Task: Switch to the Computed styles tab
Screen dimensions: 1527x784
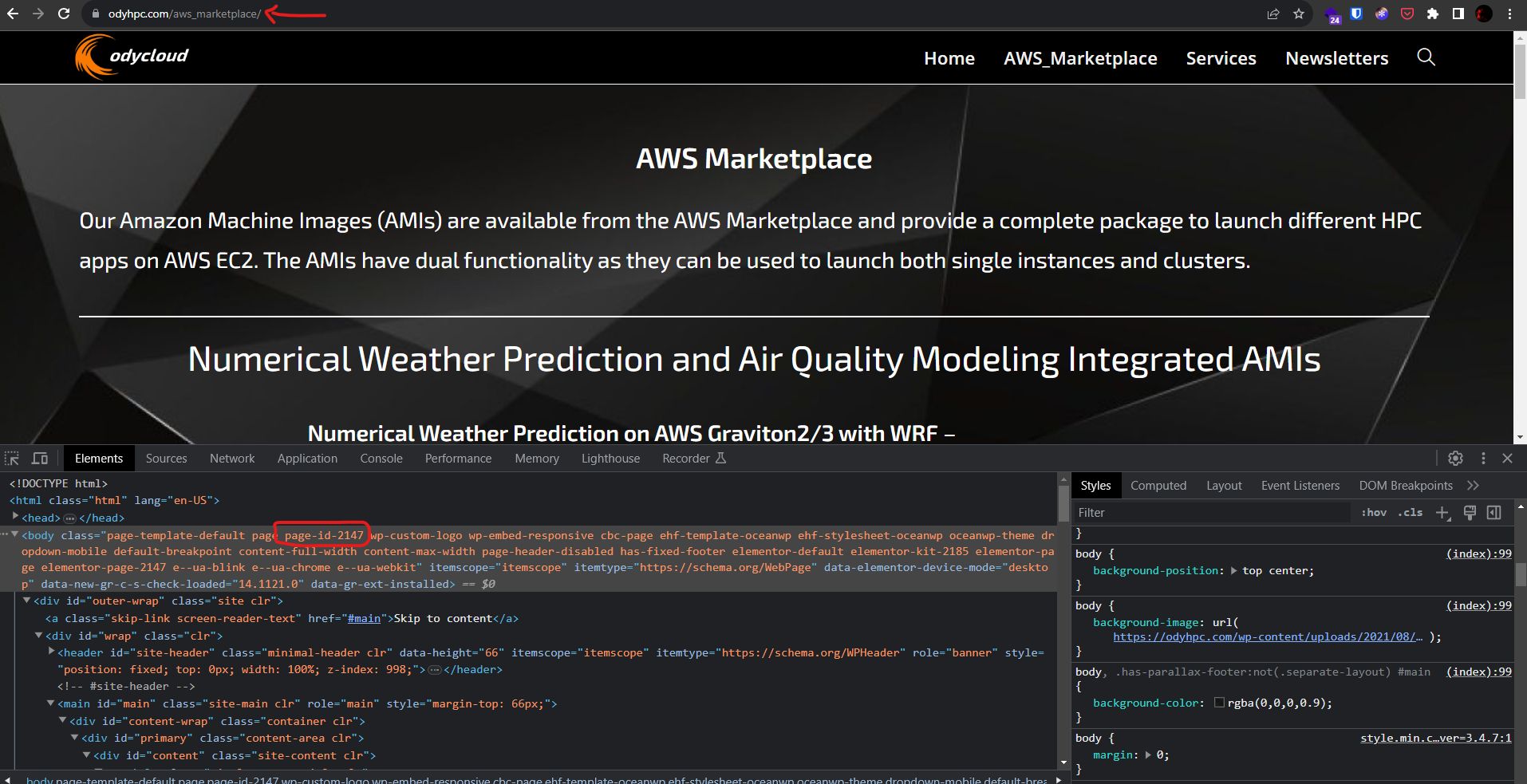Action: click(1158, 486)
